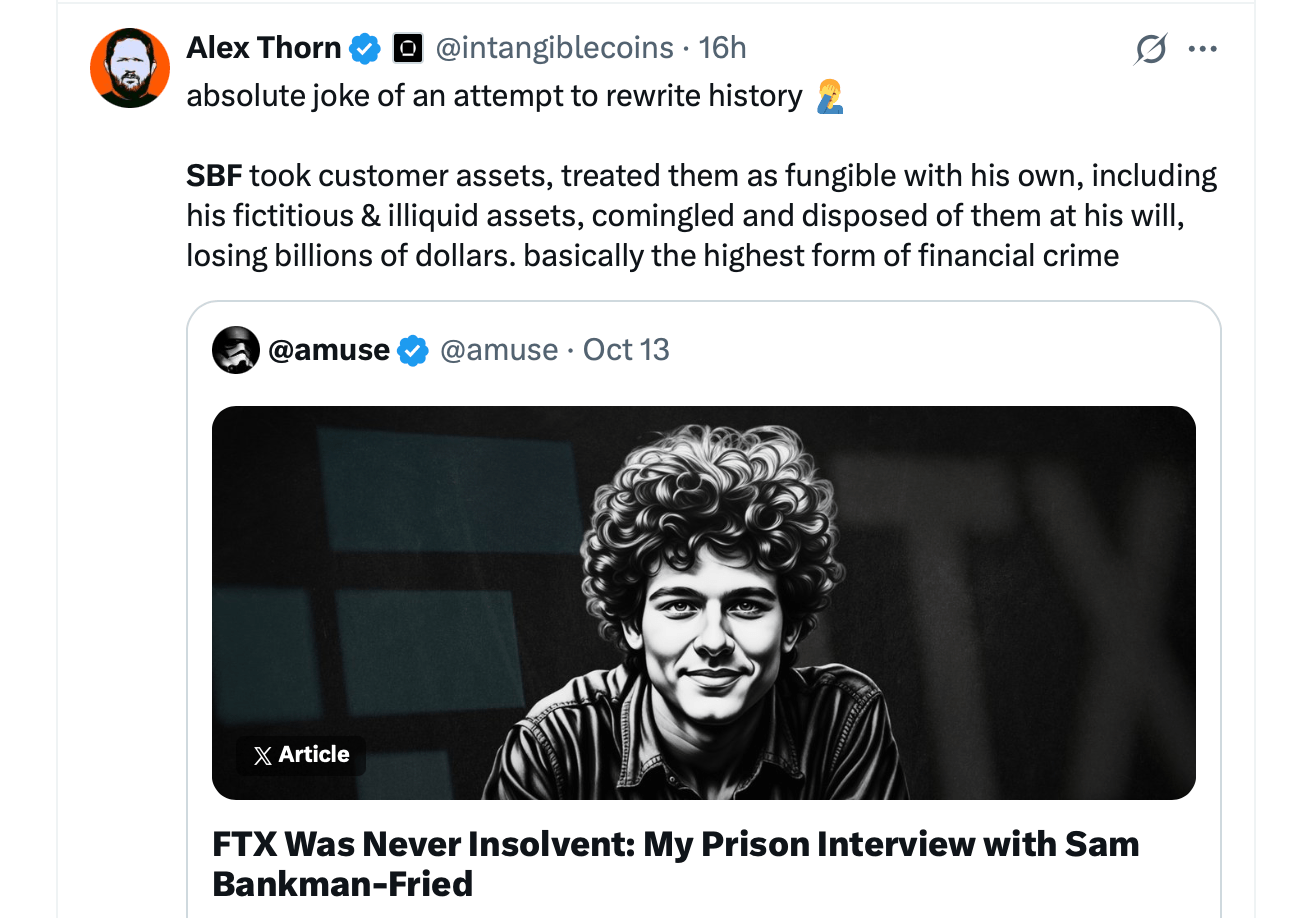Click Alex Thorn's display name
1312x918 pixels.
(x=263, y=47)
